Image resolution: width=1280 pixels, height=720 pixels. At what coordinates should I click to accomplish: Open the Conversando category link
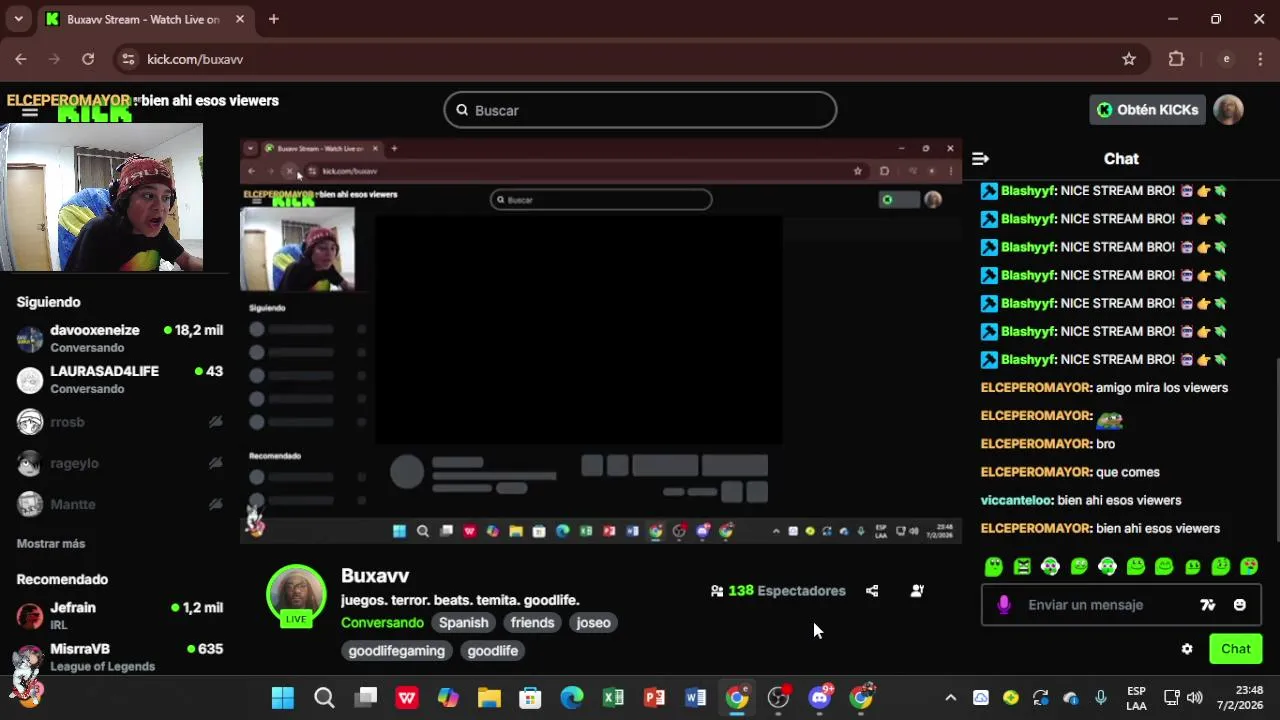click(382, 622)
